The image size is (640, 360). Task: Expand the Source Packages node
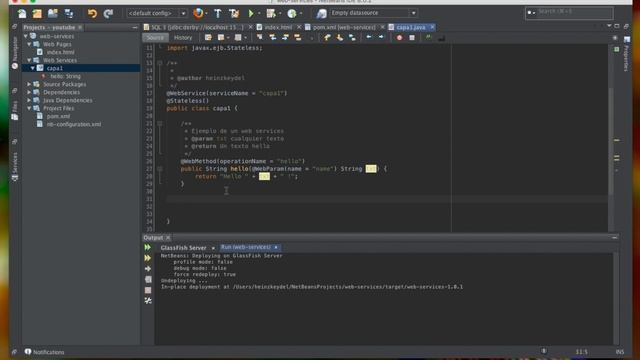point(29,84)
